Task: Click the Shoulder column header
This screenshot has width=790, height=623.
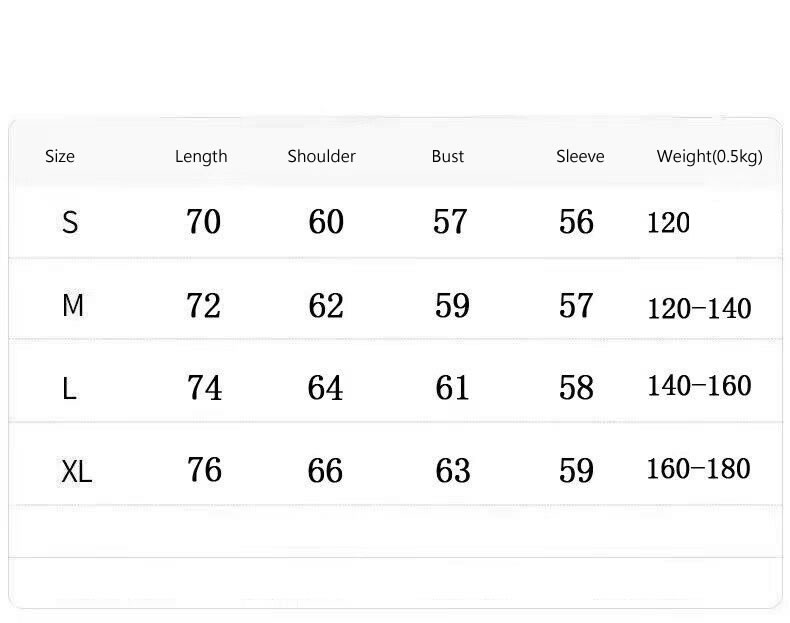Action: (x=321, y=156)
